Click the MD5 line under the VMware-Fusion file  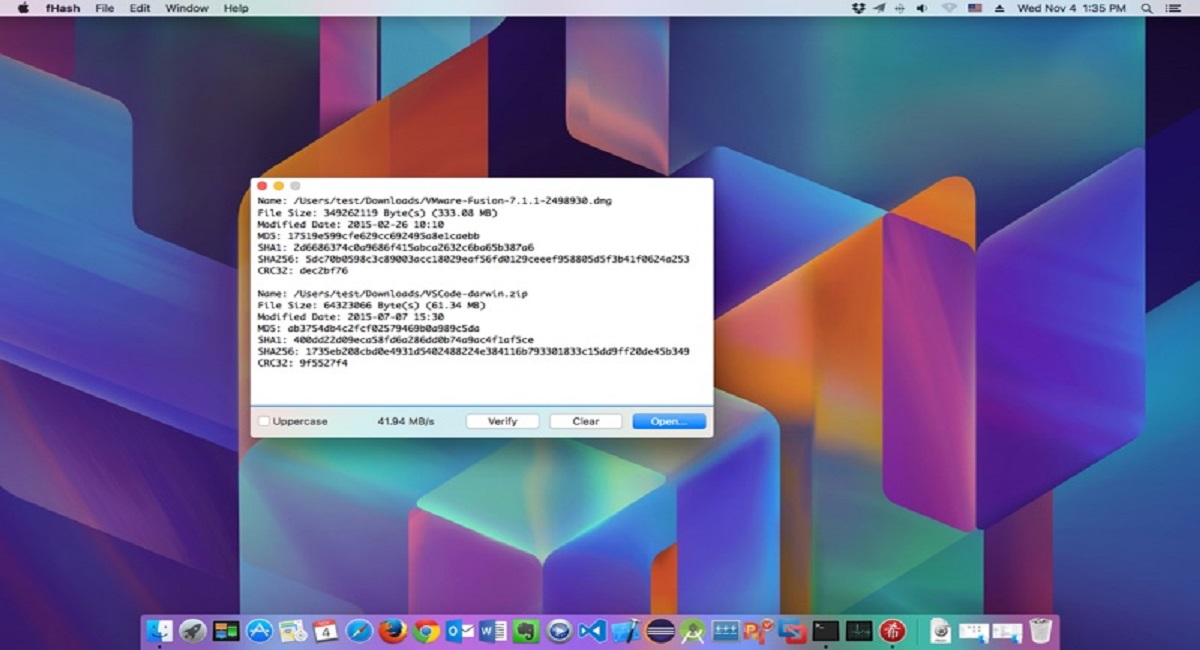(x=368, y=236)
